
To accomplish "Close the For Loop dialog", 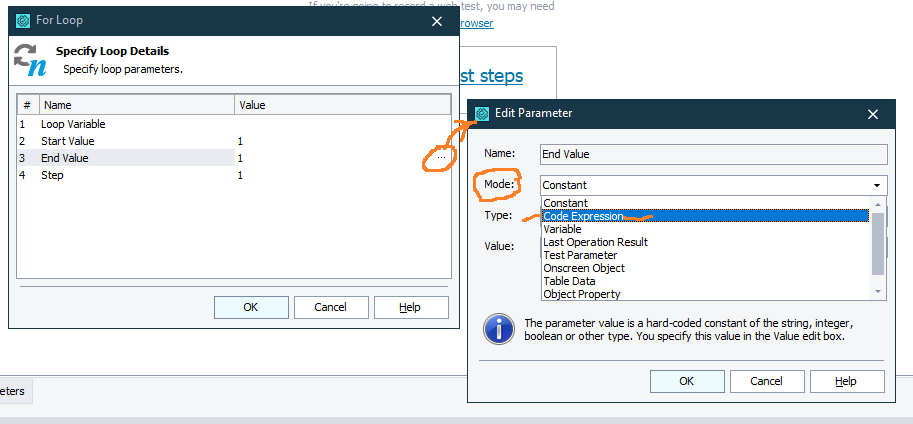I will pyautogui.click(x=437, y=22).
